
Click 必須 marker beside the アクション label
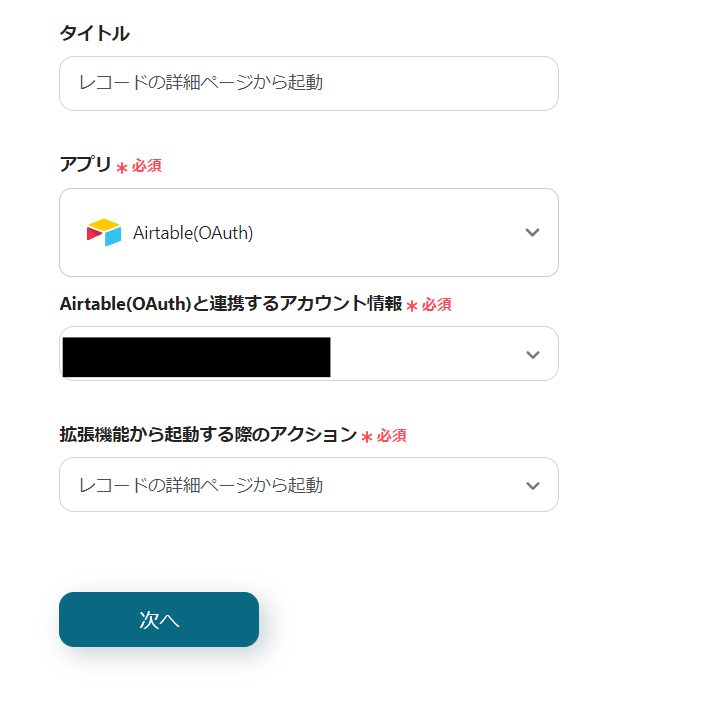pyautogui.click(x=391, y=436)
